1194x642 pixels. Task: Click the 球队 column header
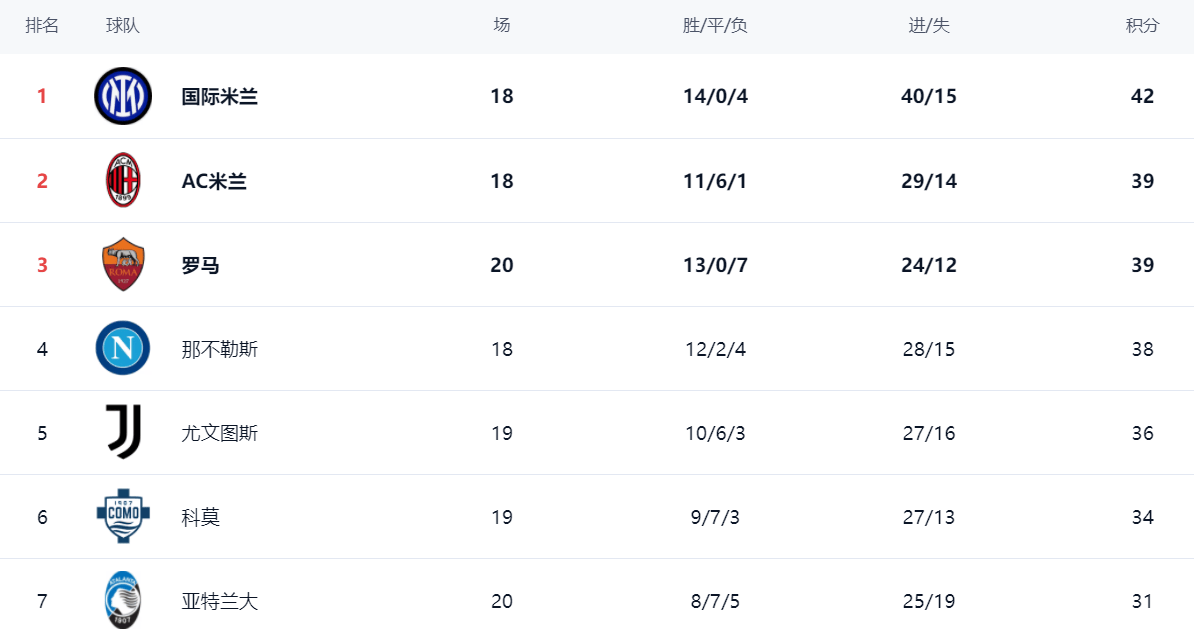click(123, 26)
